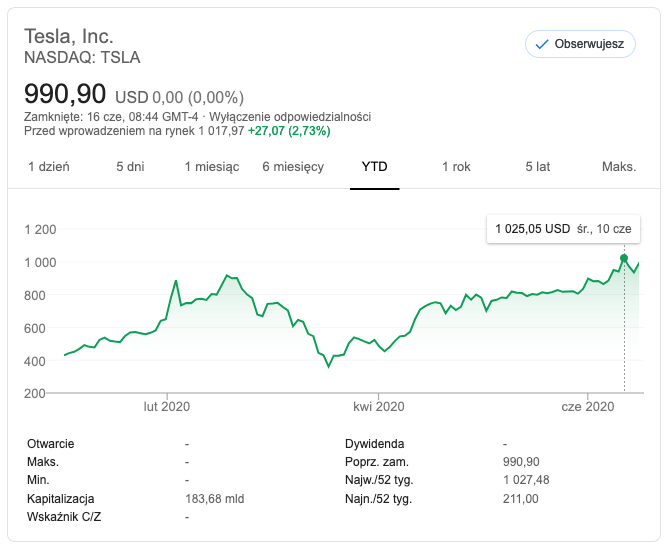Click the pre-market price 1 017,97
This screenshot has height=549, width=667.
coord(222,131)
